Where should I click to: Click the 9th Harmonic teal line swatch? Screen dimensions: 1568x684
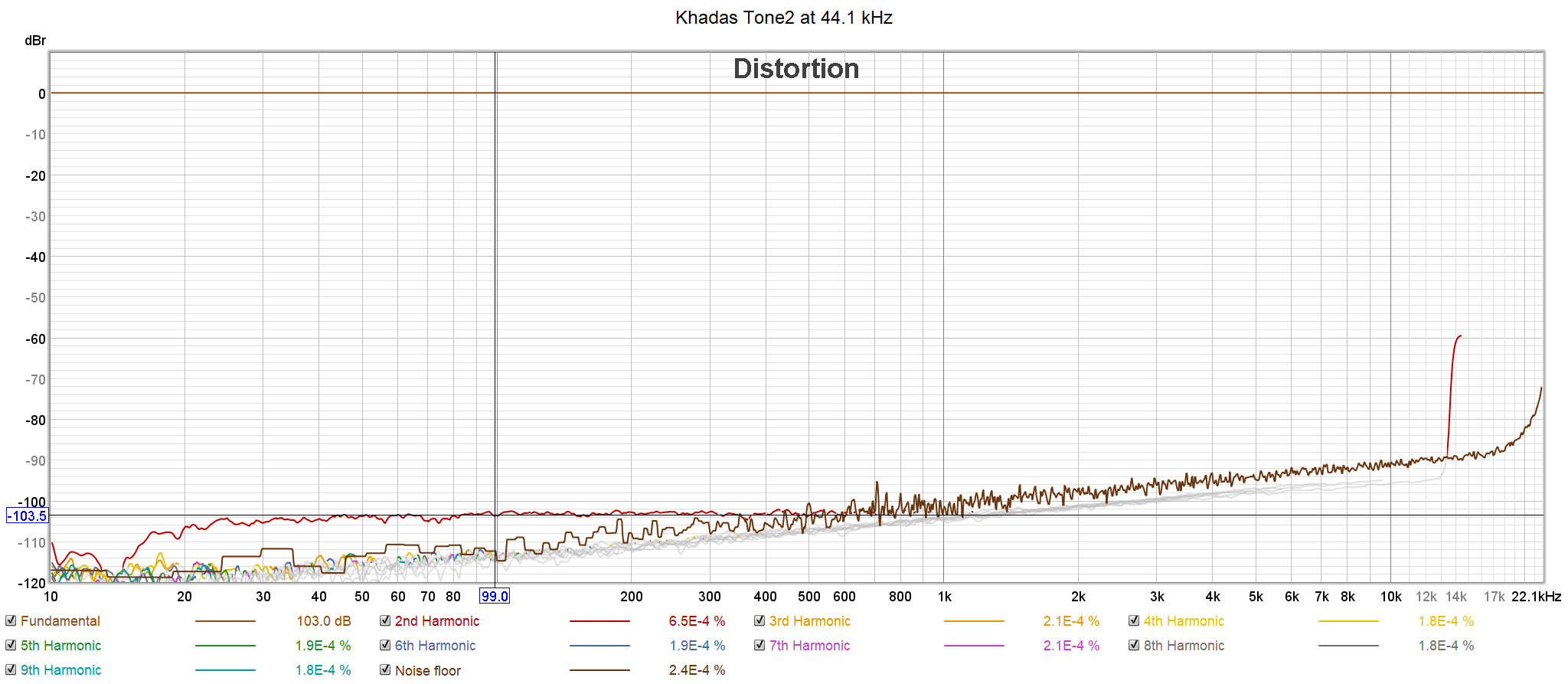(225, 670)
